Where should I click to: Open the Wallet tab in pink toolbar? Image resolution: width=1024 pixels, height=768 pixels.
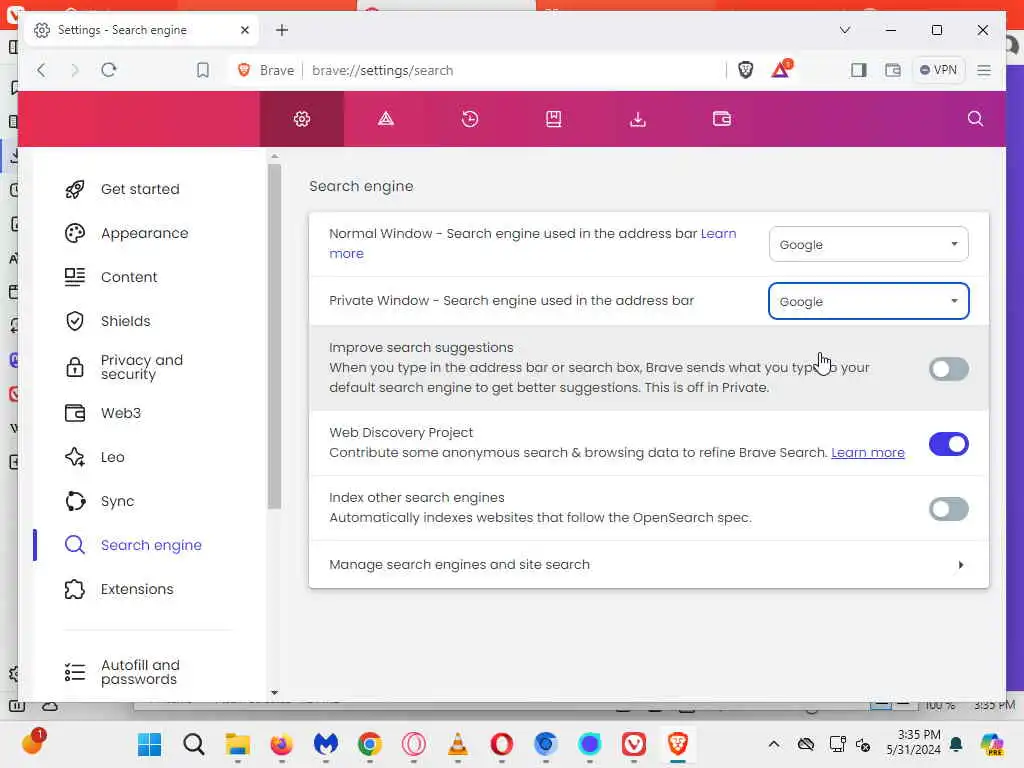click(x=722, y=119)
